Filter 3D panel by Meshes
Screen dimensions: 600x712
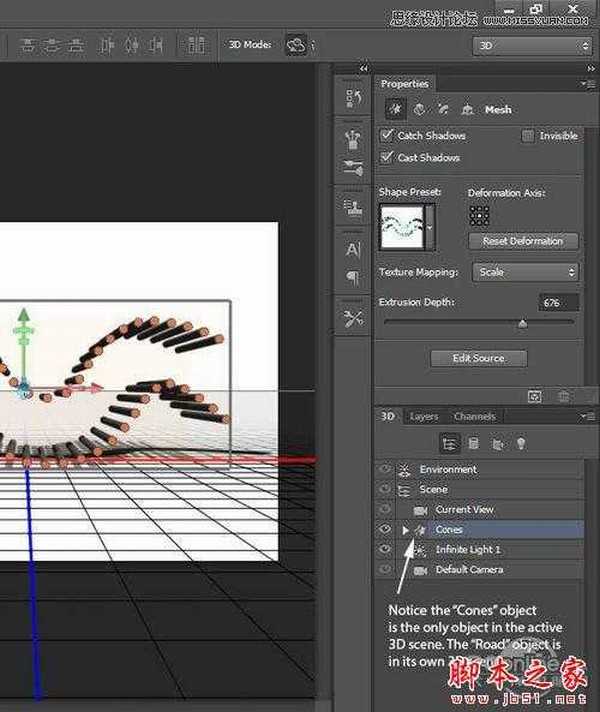(473, 443)
